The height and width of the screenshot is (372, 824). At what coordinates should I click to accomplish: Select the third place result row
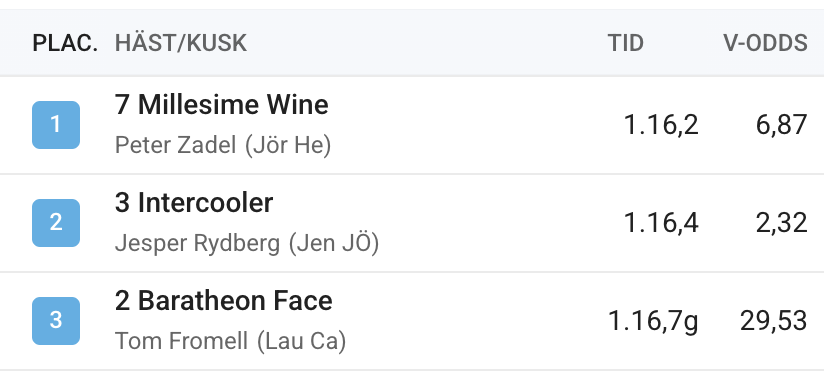point(412,321)
